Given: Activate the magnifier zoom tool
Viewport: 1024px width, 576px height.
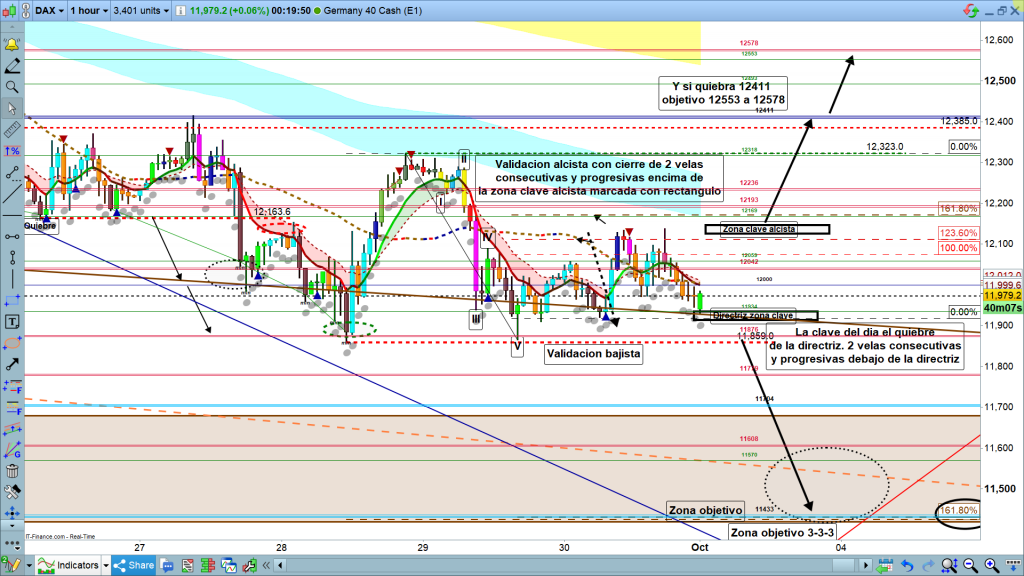Looking at the screenshot, I should [x=13, y=87].
